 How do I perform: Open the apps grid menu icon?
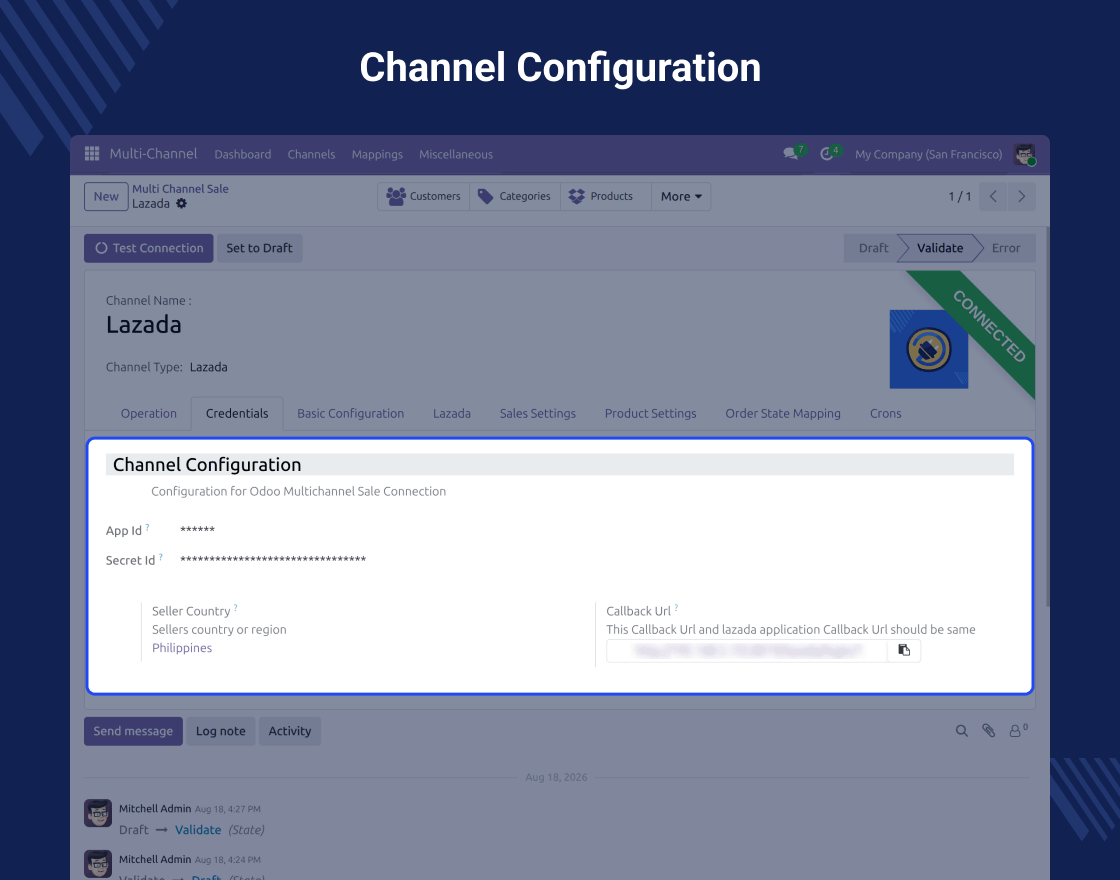[x=91, y=154]
